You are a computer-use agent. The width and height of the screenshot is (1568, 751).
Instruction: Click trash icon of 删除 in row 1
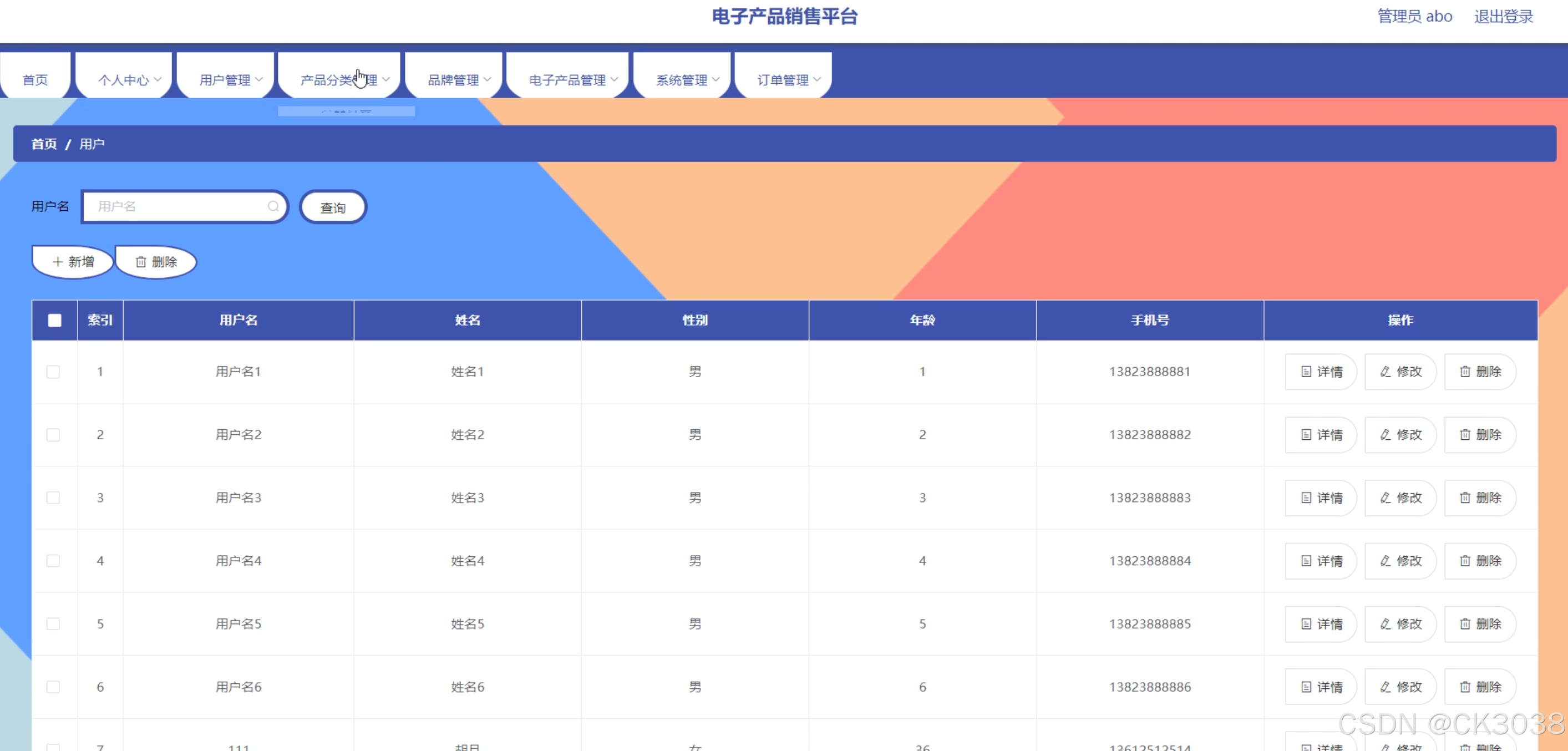click(x=1464, y=372)
